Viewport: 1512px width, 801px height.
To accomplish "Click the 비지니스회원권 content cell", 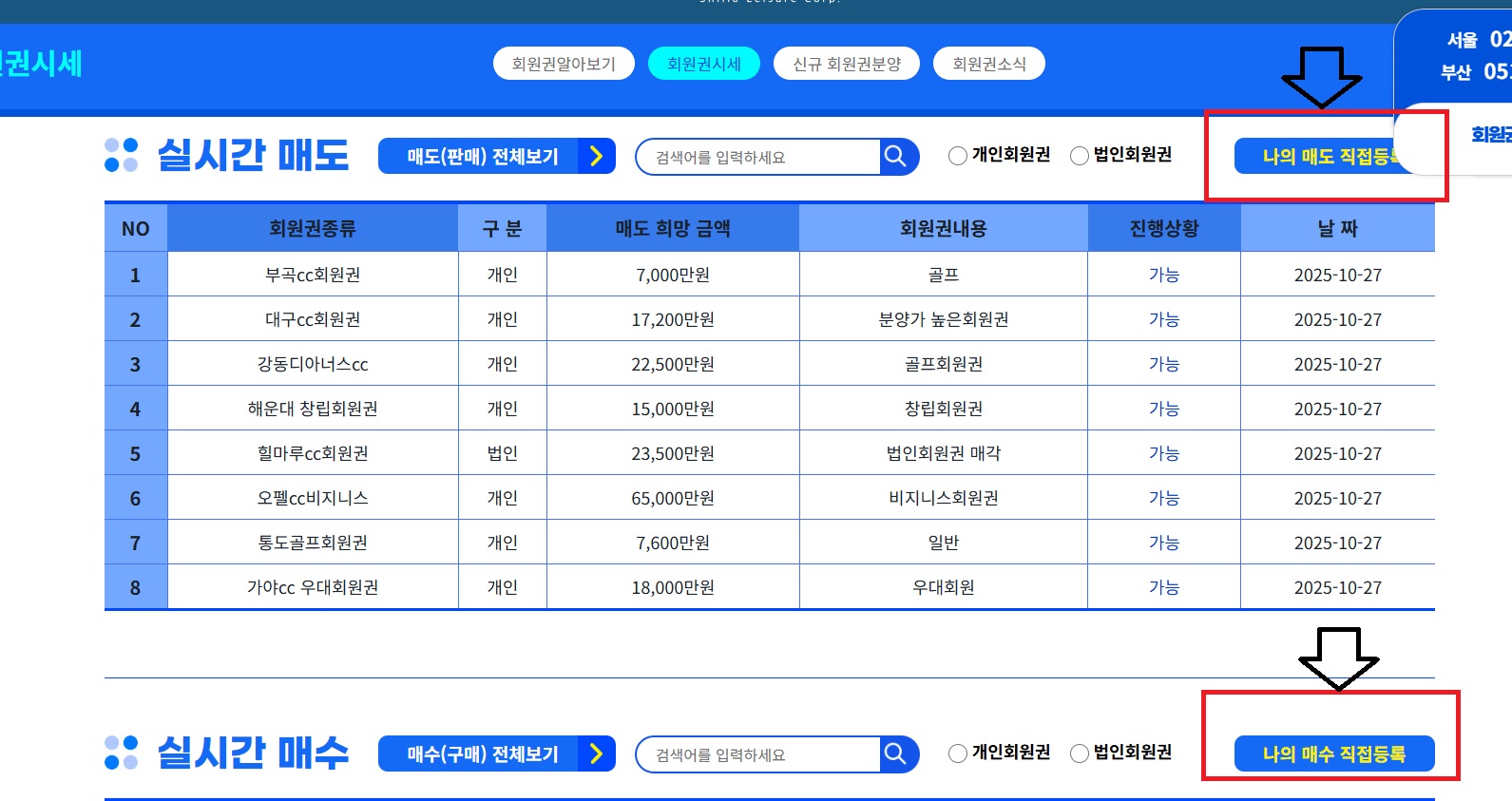I will [x=944, y=498].
